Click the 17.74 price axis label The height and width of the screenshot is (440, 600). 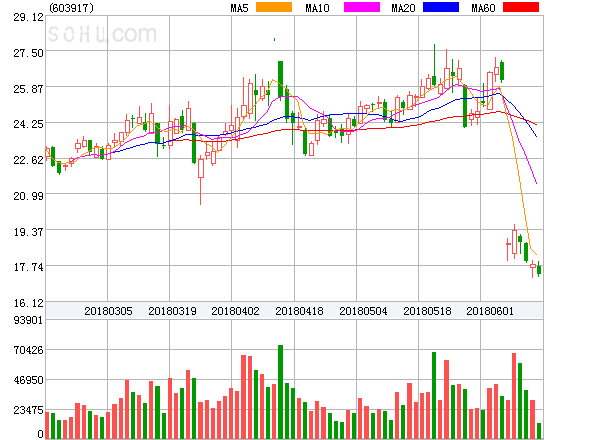pos(29,267)
